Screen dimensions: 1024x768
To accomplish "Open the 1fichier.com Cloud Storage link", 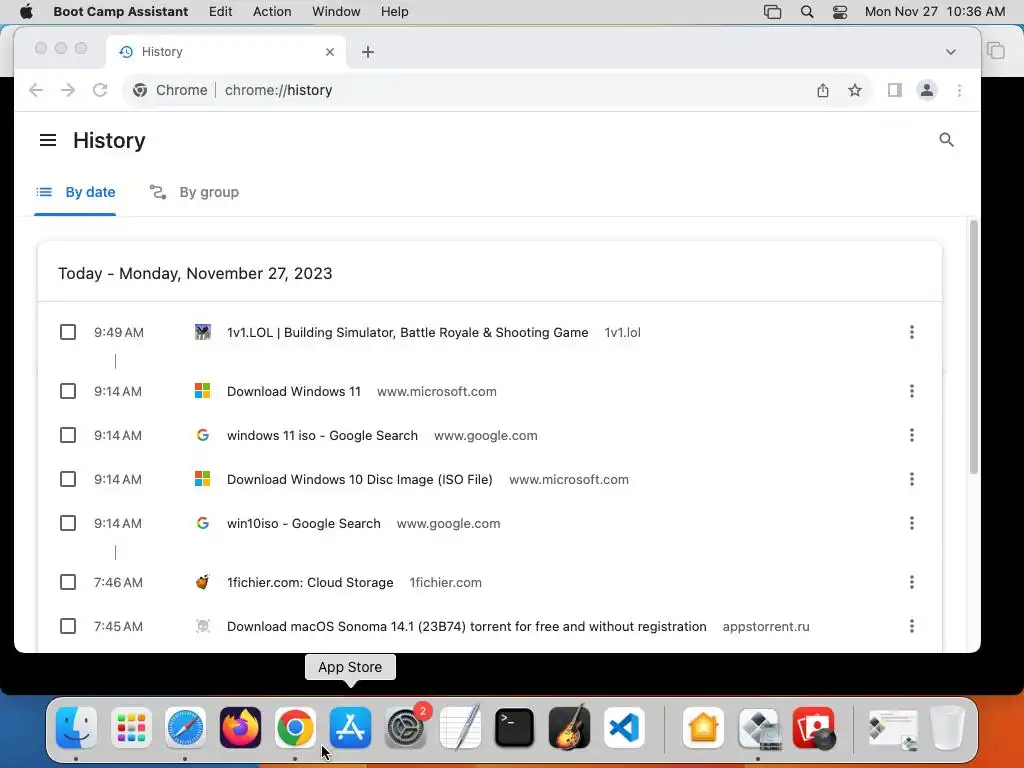I will tap(310, 582).
